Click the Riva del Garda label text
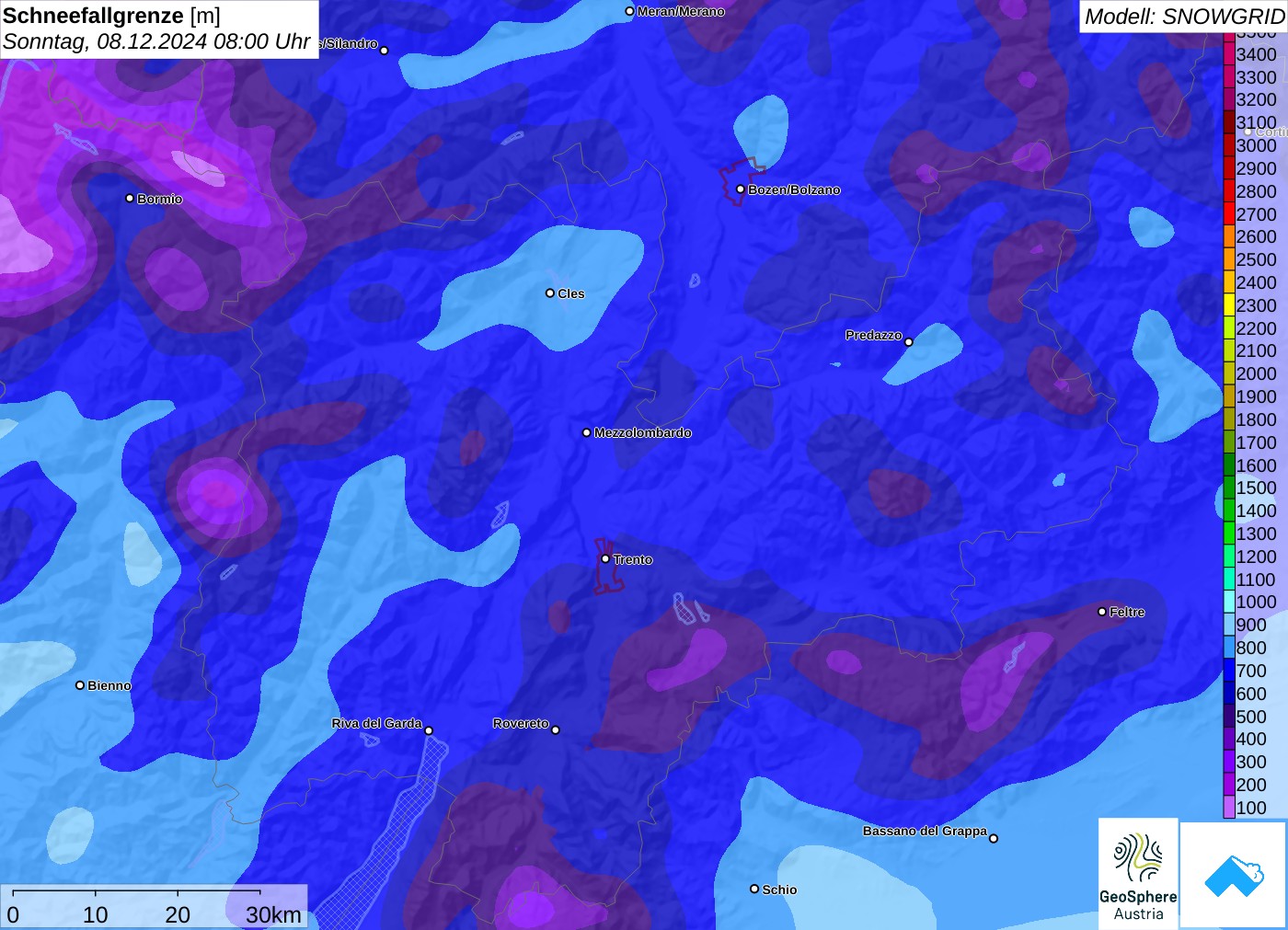 click(x=376, y=723)
